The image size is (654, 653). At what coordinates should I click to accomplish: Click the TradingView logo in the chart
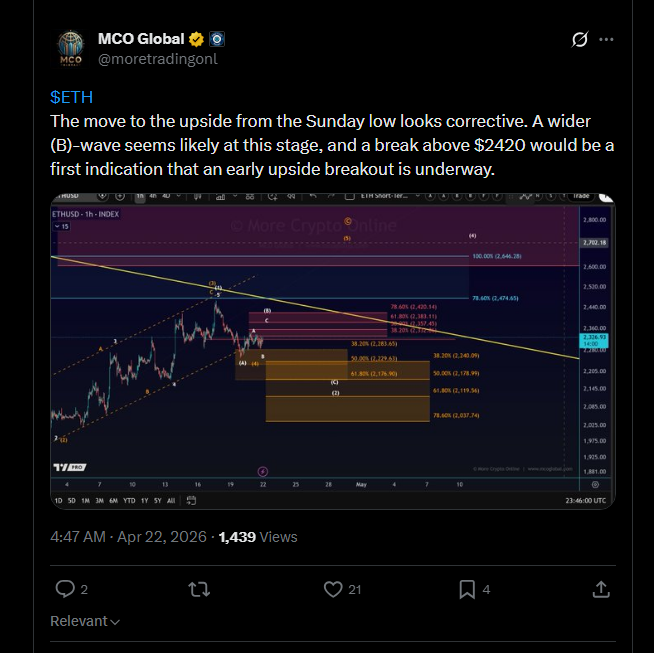(x=68, y=467)
